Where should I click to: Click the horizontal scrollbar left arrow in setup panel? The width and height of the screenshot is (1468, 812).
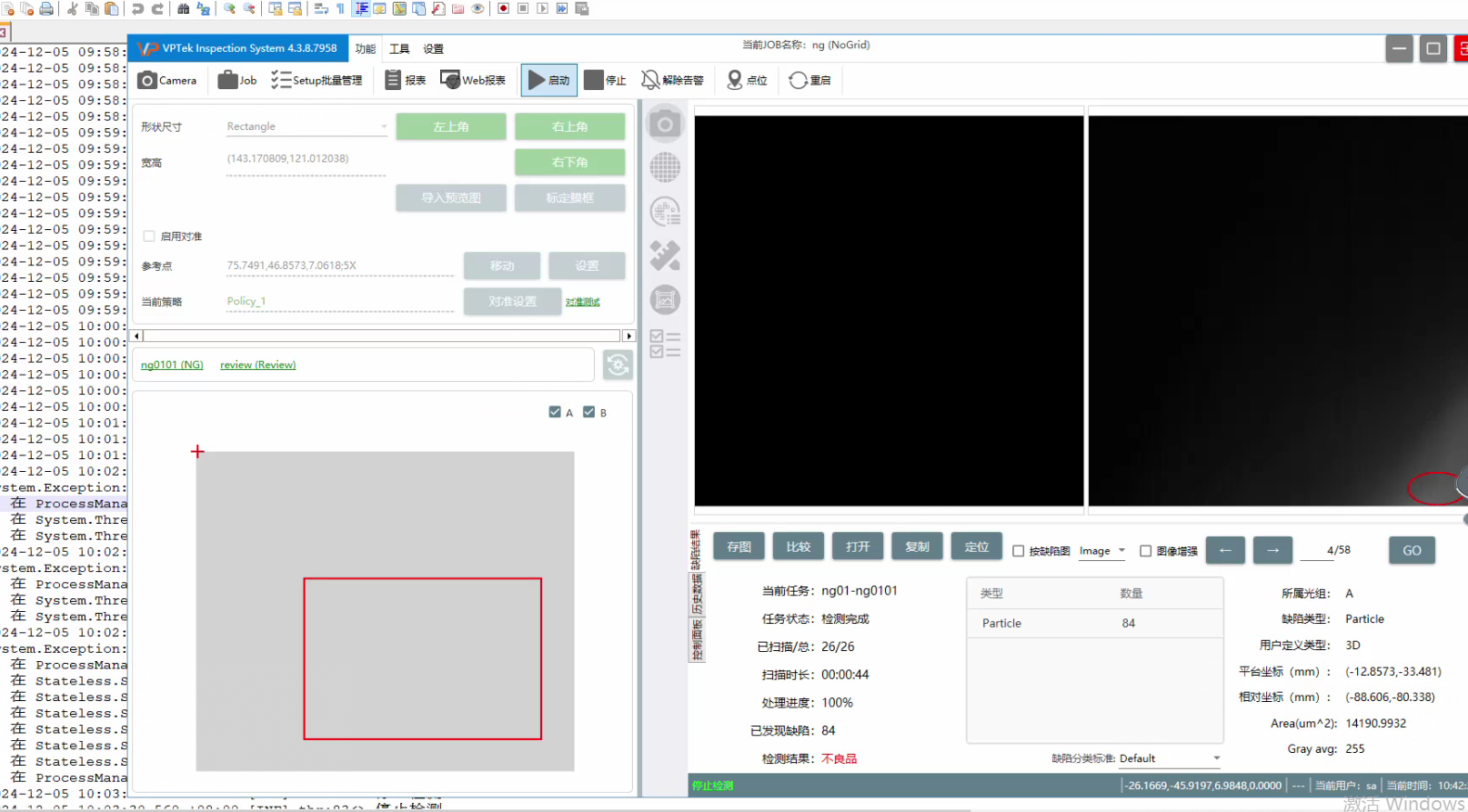coord(137,336)
